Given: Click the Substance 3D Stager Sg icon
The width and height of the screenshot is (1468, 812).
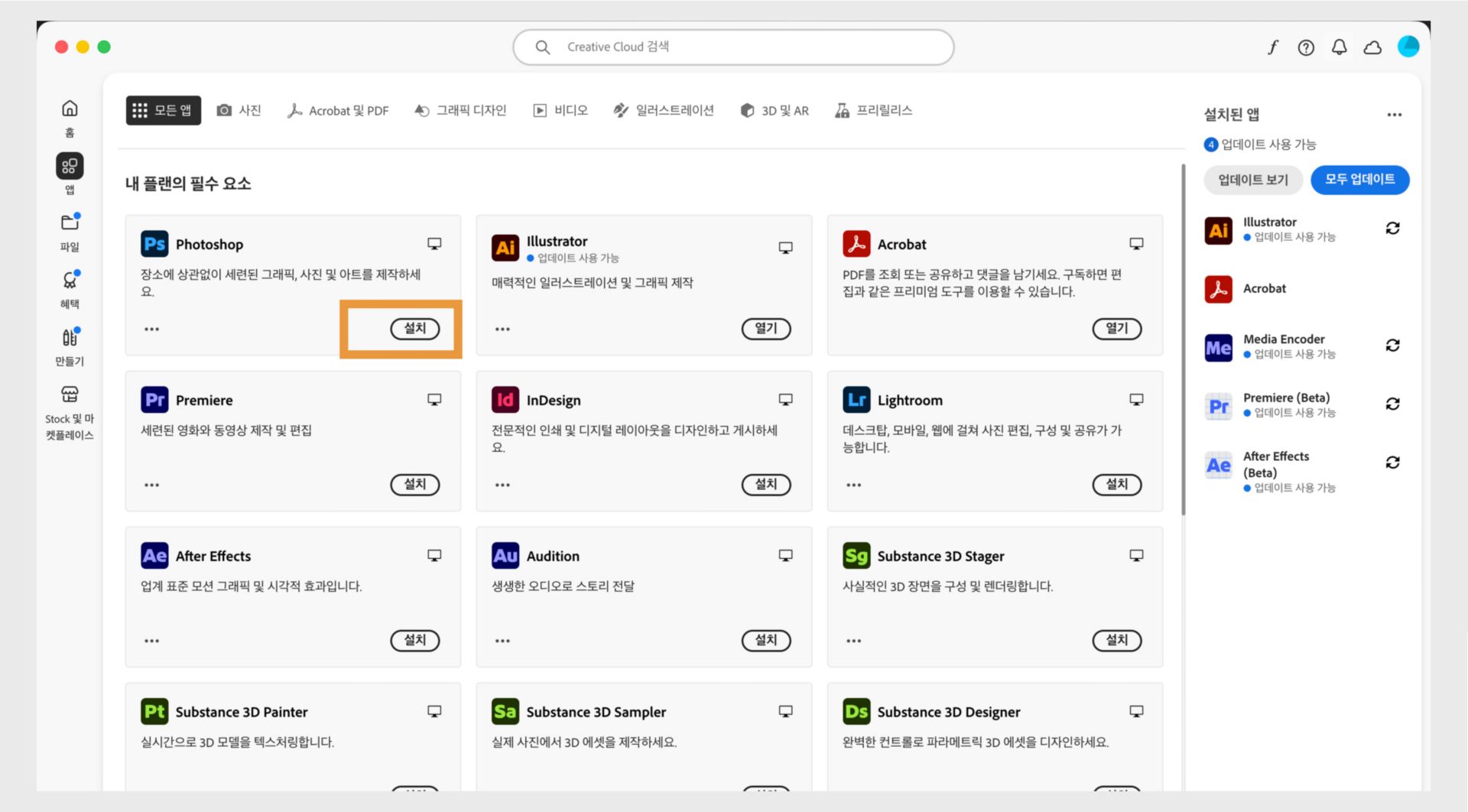Looking at the screenshot, I should tap(856, 556).
